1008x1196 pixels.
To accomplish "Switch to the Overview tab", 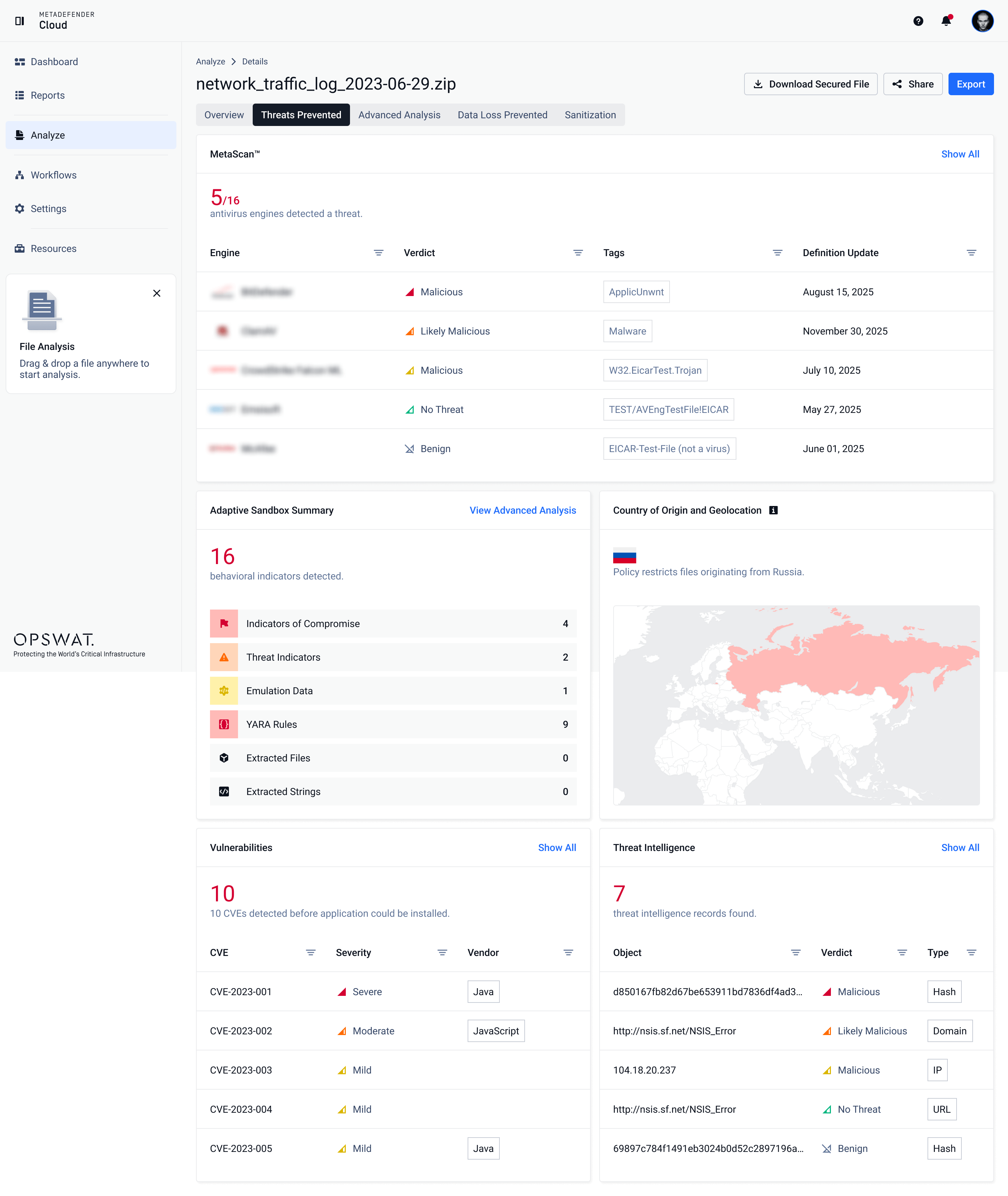I will pos(223,115).
